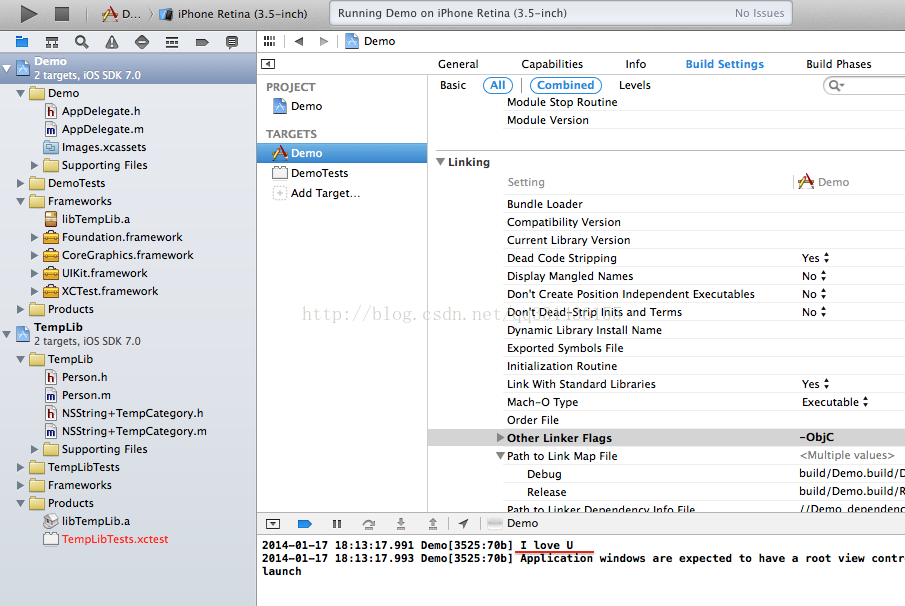
Task: Select the Combined view filter
Action: point(566,85)
